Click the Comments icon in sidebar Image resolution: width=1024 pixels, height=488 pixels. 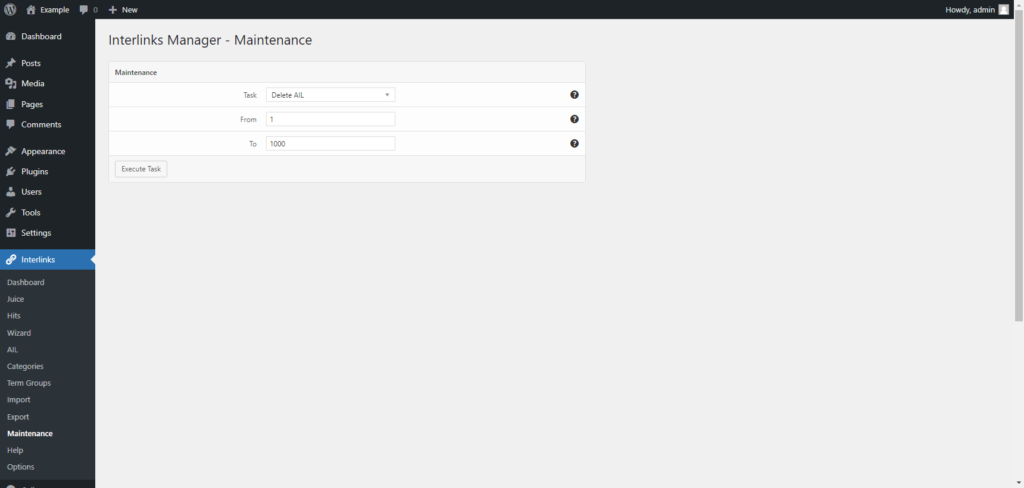[x=10, y=124]
